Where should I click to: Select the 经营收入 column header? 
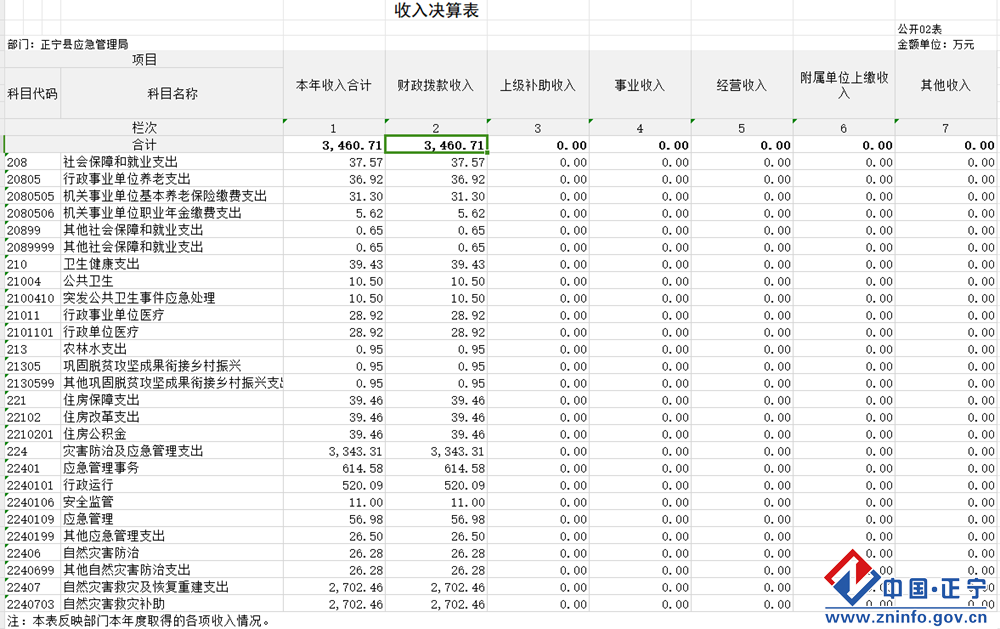pos(742,85)
